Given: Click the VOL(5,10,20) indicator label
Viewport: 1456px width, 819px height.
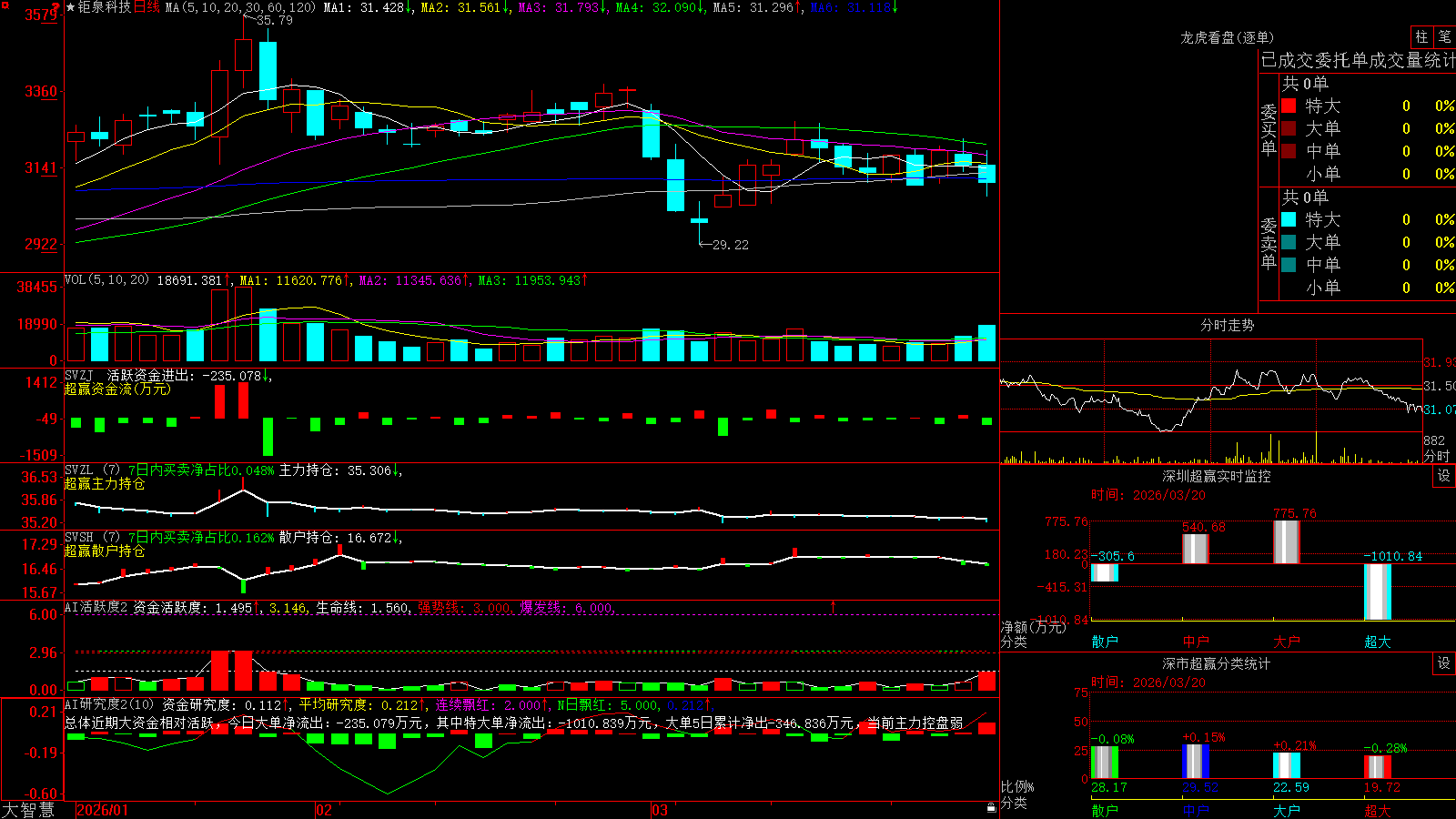Looking at the screenshot, I should 106,280.
